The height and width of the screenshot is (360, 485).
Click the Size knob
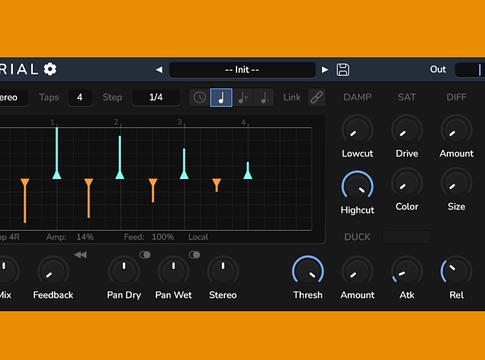(456, 183)
